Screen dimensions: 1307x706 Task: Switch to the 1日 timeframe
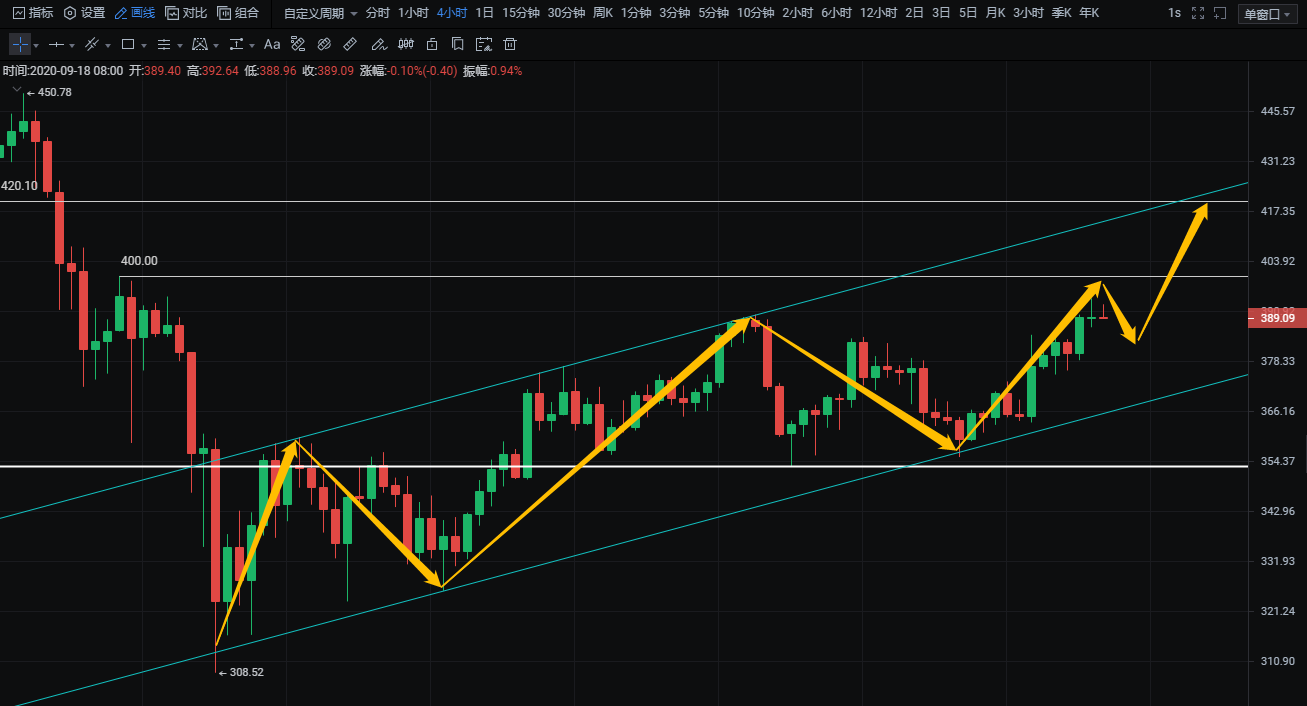click(x=484, y=14)
